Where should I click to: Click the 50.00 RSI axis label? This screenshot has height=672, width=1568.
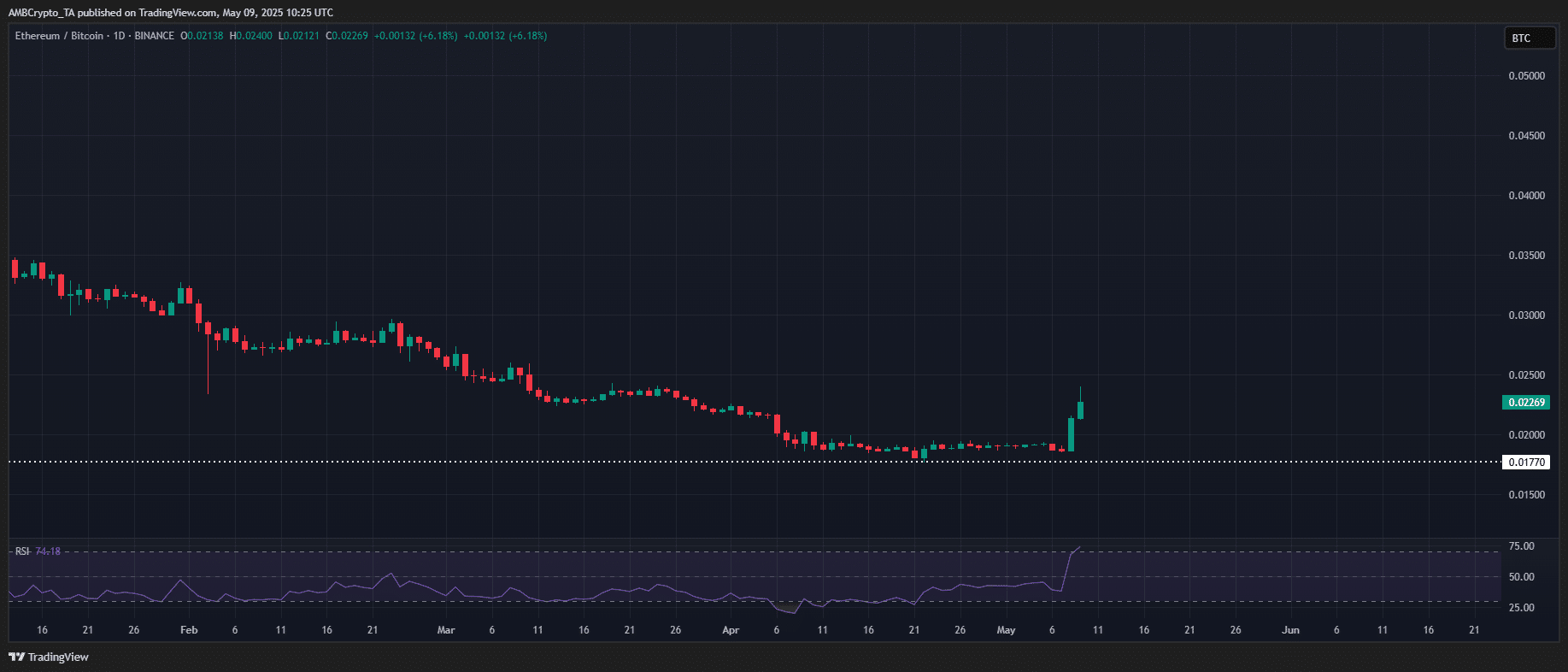(1521, 577)
